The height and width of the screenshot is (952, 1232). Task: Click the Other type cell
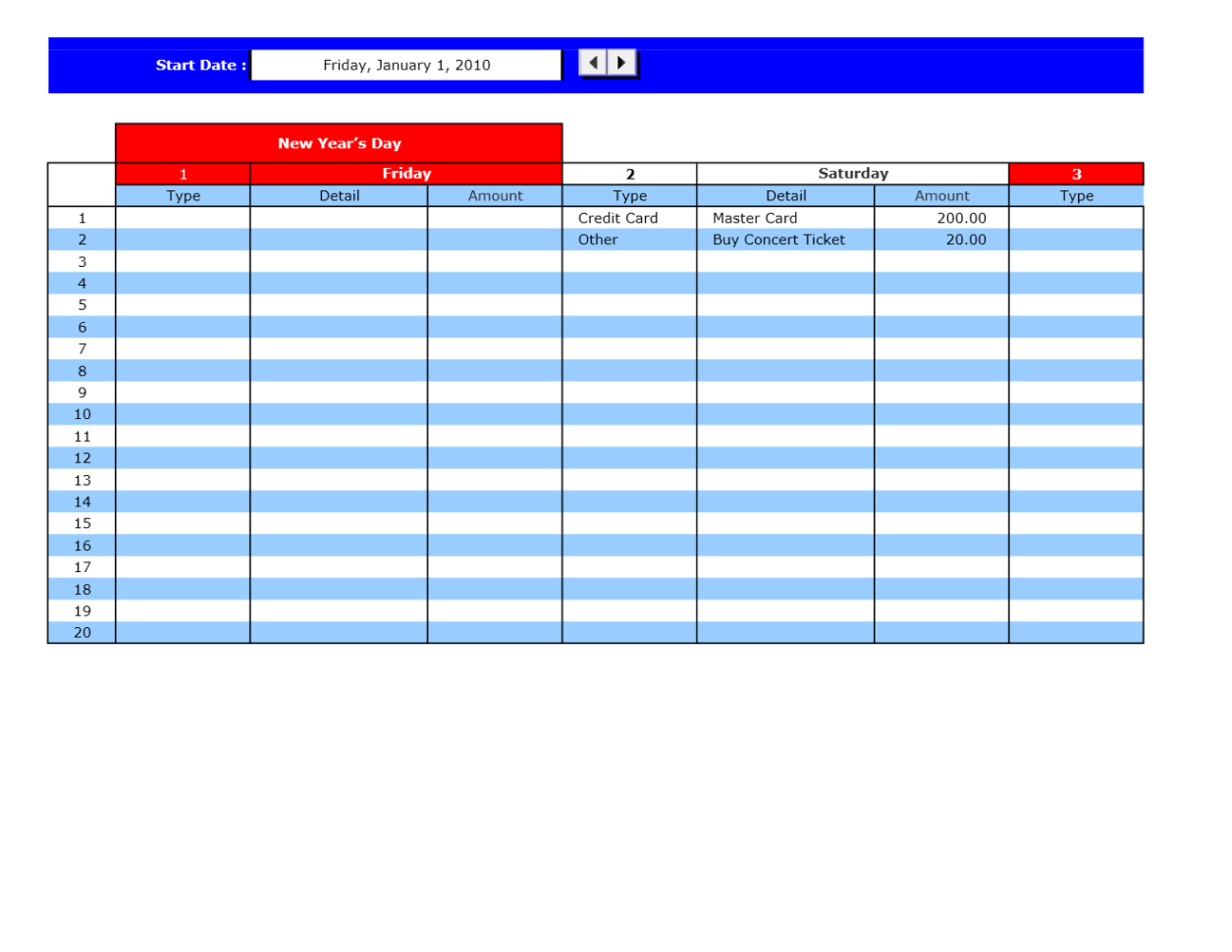point(628,239)
